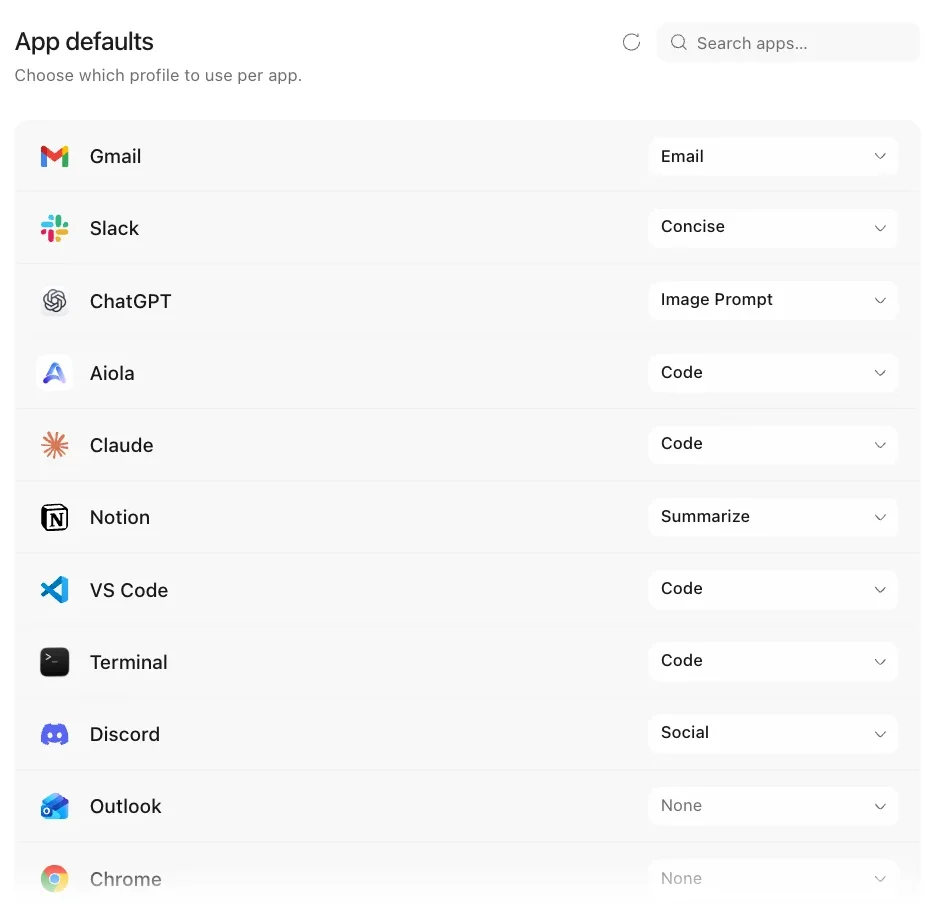
Task: Open Outlook's None profile dropdown
Action: (x=773, y=806)
